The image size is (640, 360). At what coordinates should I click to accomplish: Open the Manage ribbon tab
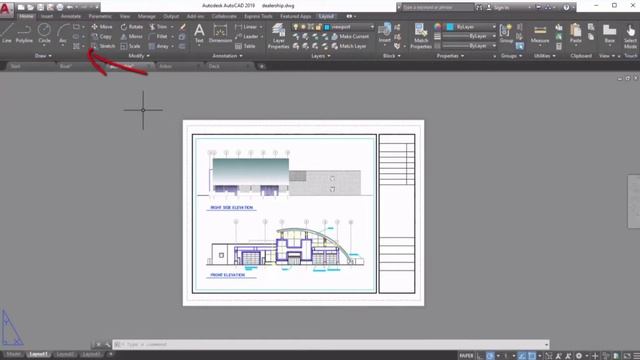(x=147, y=16)
